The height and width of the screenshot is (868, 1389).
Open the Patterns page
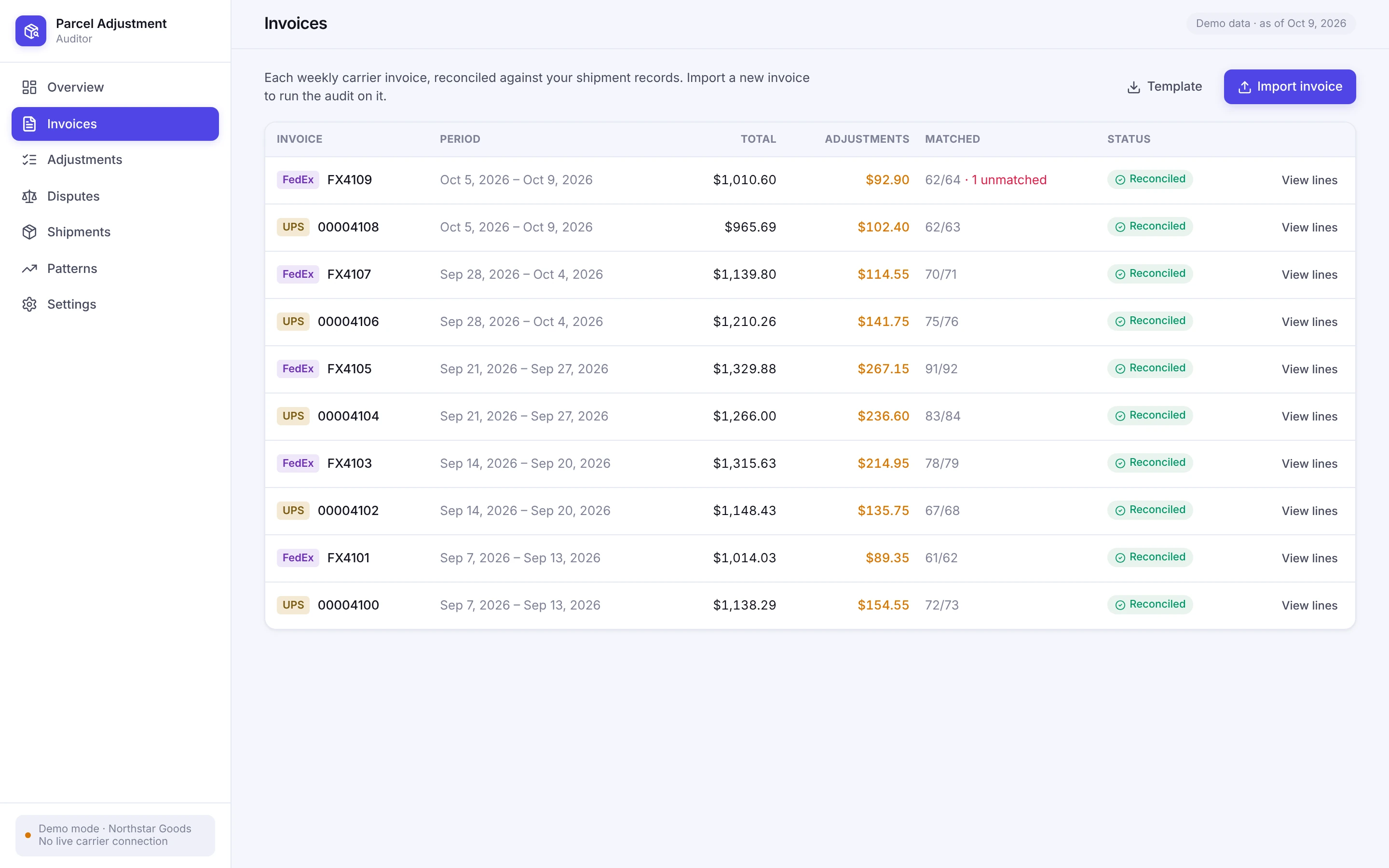point(115,269)
